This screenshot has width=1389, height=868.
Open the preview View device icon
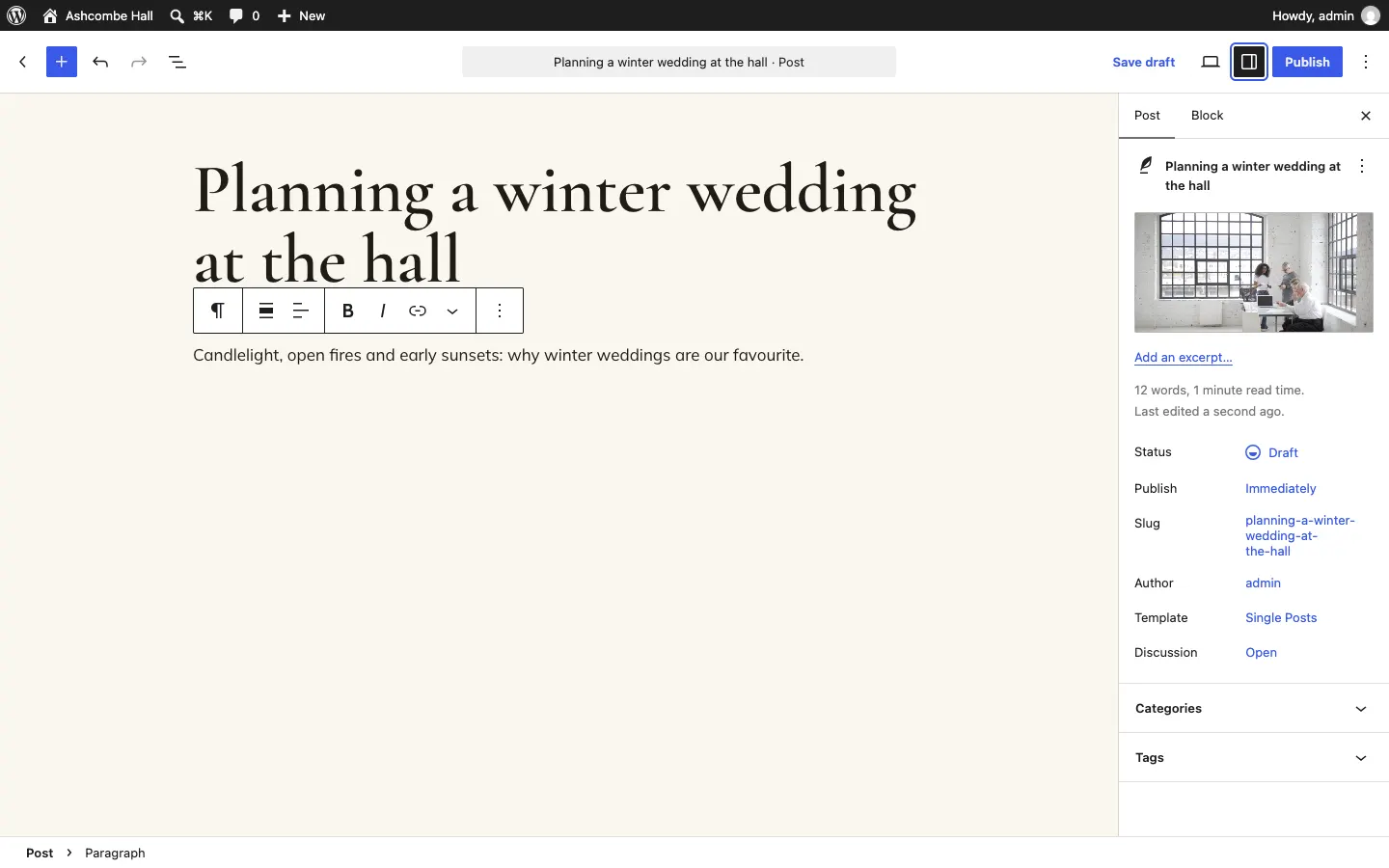pyautogui.click(x=1211, y=62)
